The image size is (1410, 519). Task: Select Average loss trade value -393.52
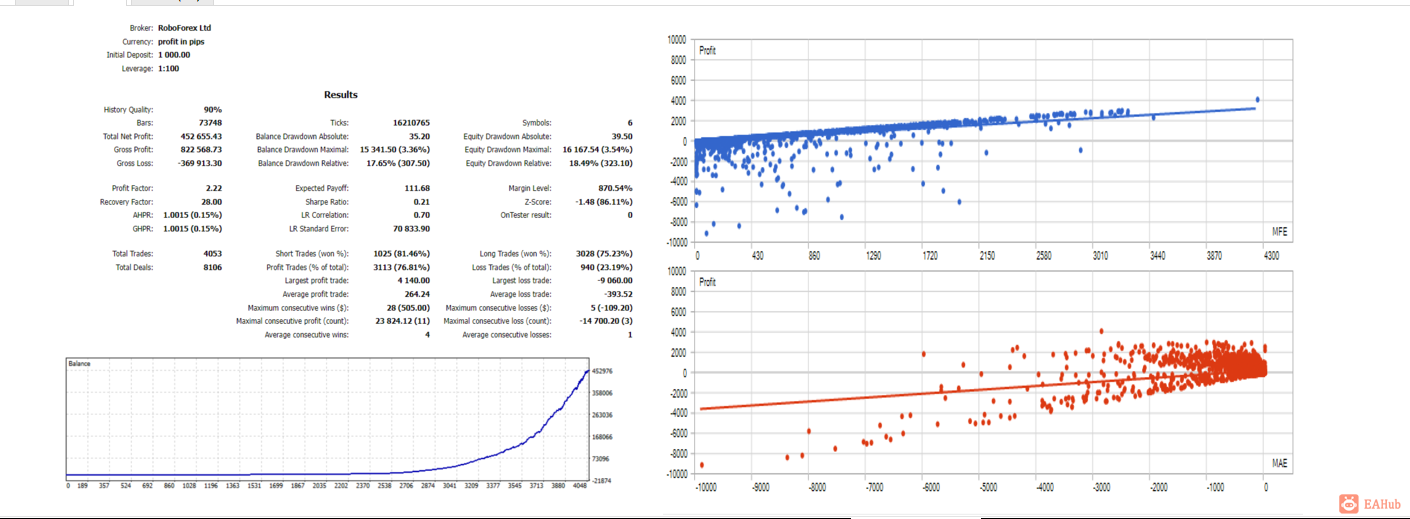(618, 294)
